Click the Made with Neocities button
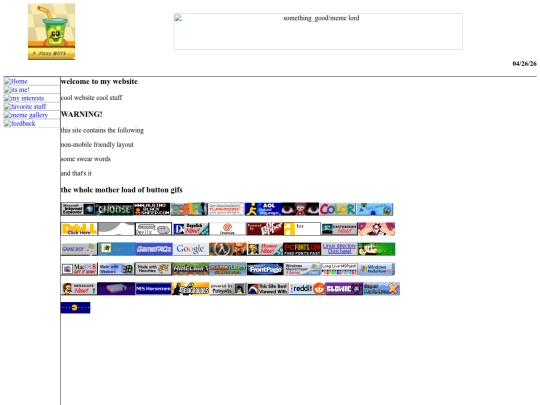The image size is (540, 405). tap(153, 269)
